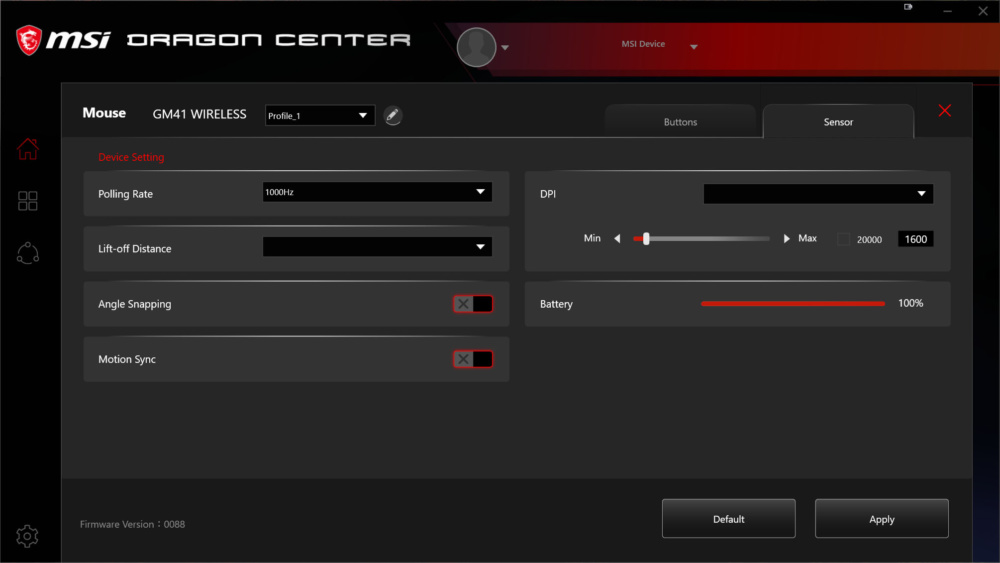Open the Home page from sidebar

(27, 149)
